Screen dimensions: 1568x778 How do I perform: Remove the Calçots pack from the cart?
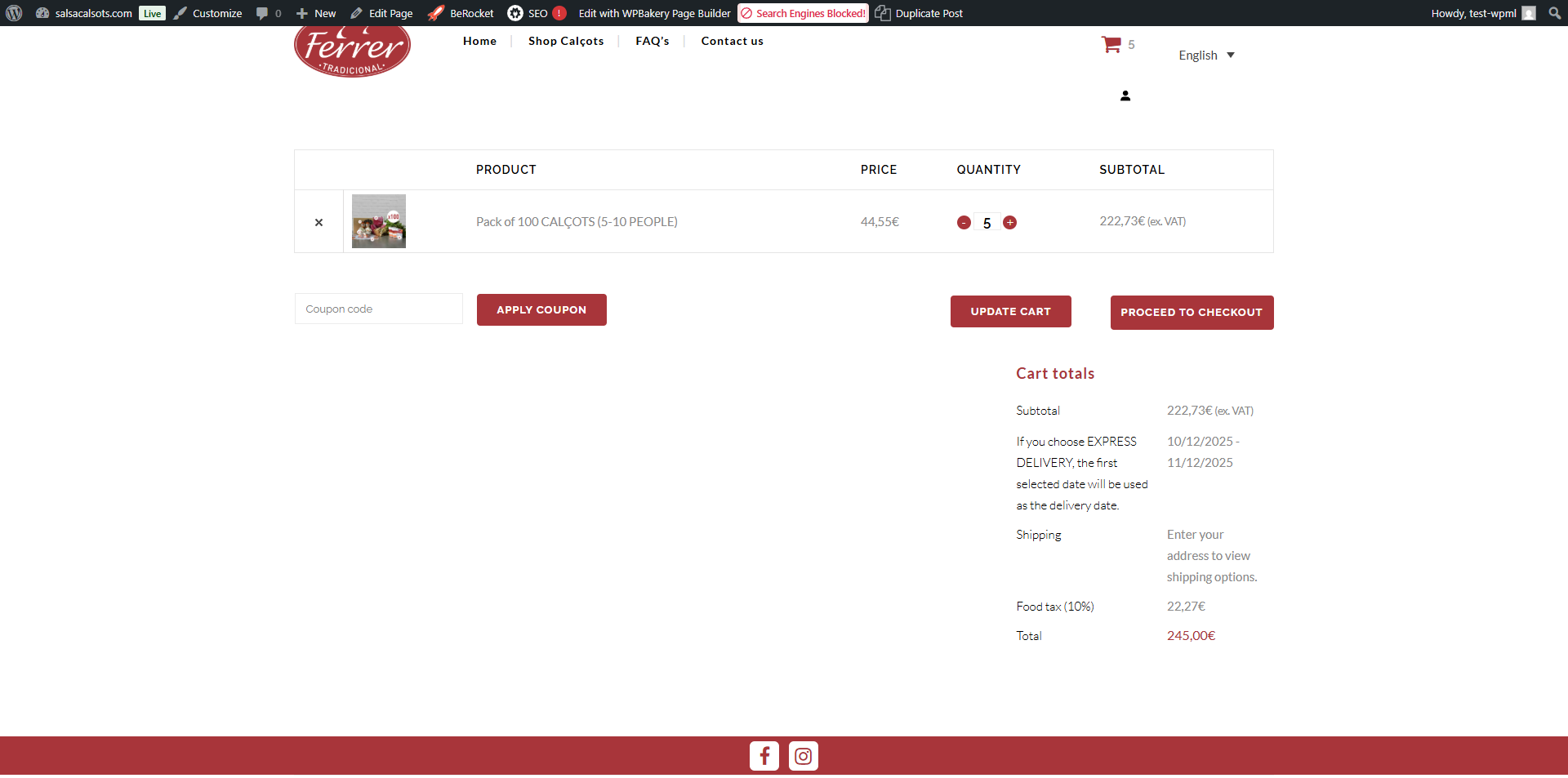[x=319, y=222]
